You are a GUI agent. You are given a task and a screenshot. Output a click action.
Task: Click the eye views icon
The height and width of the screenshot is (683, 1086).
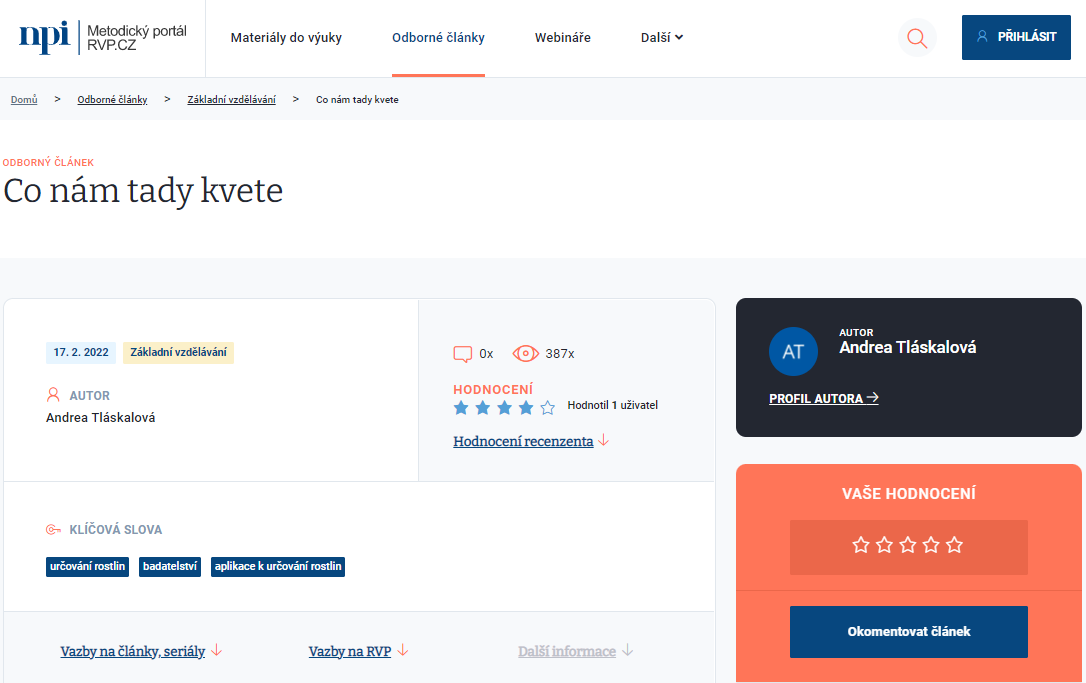coord(525,354)
